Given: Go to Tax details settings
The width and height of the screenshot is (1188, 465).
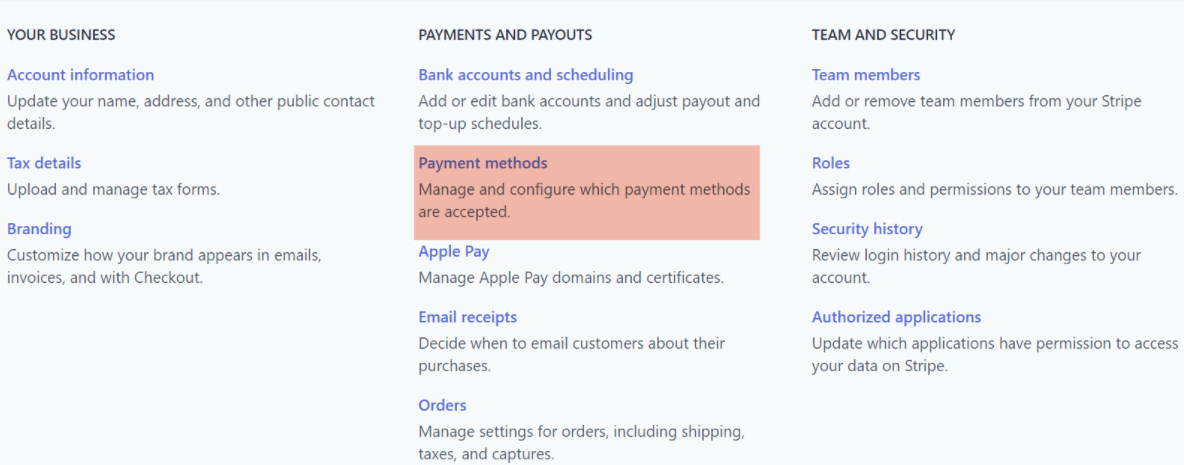Looking at the screenshot, I should click(x=44, y=163).
